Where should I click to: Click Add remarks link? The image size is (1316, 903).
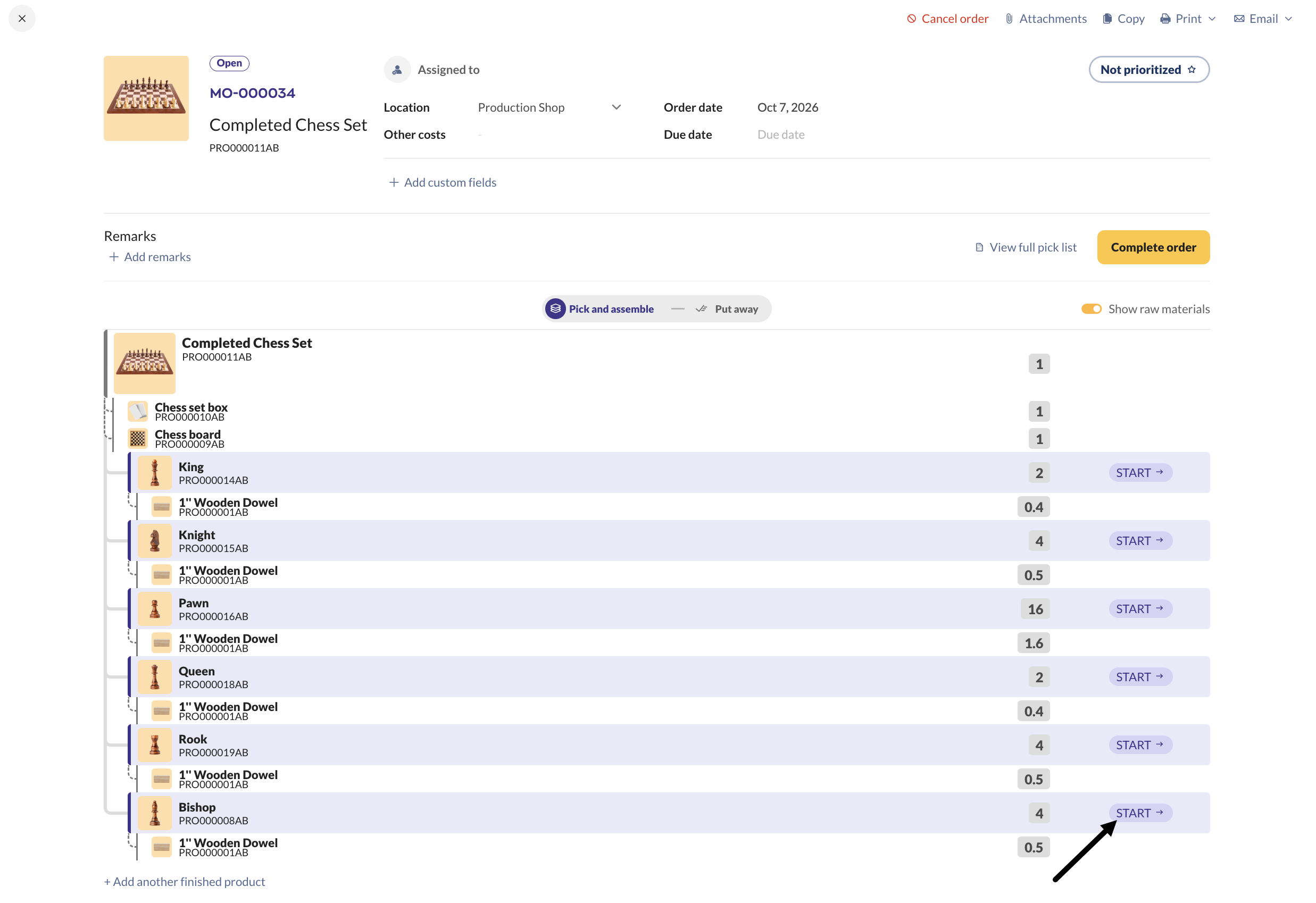(x=150, y=257)
